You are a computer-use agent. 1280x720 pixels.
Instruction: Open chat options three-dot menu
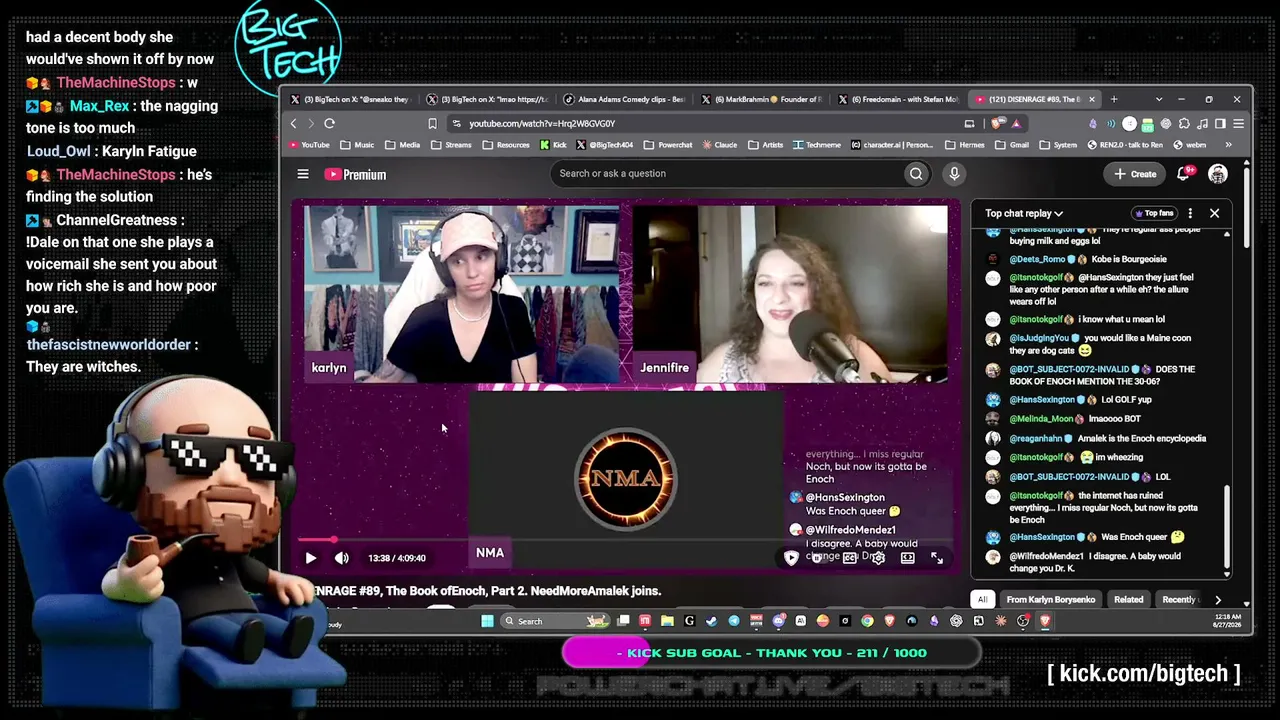point(1190,213)
